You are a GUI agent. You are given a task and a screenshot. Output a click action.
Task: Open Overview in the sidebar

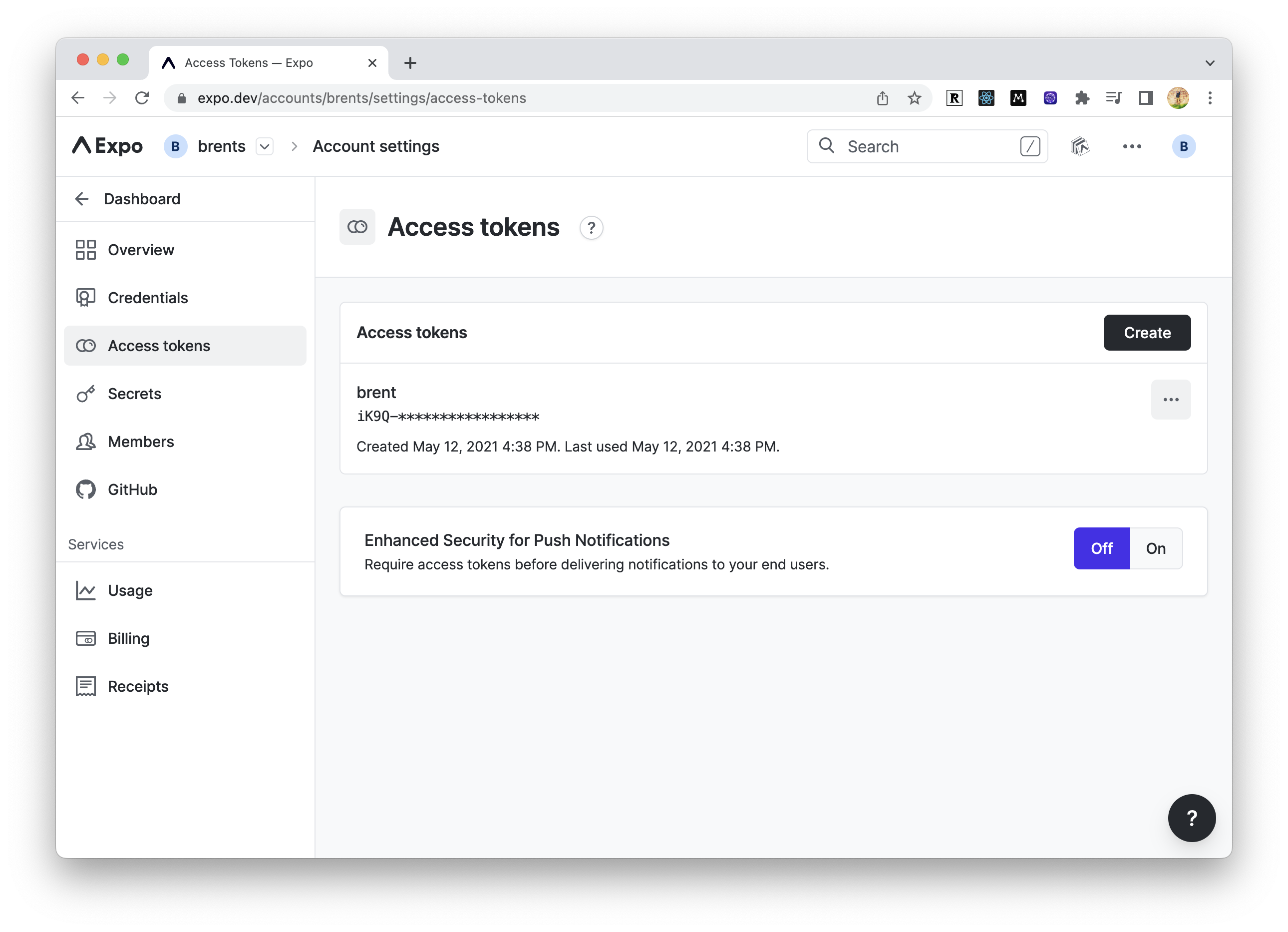point(185,249)
